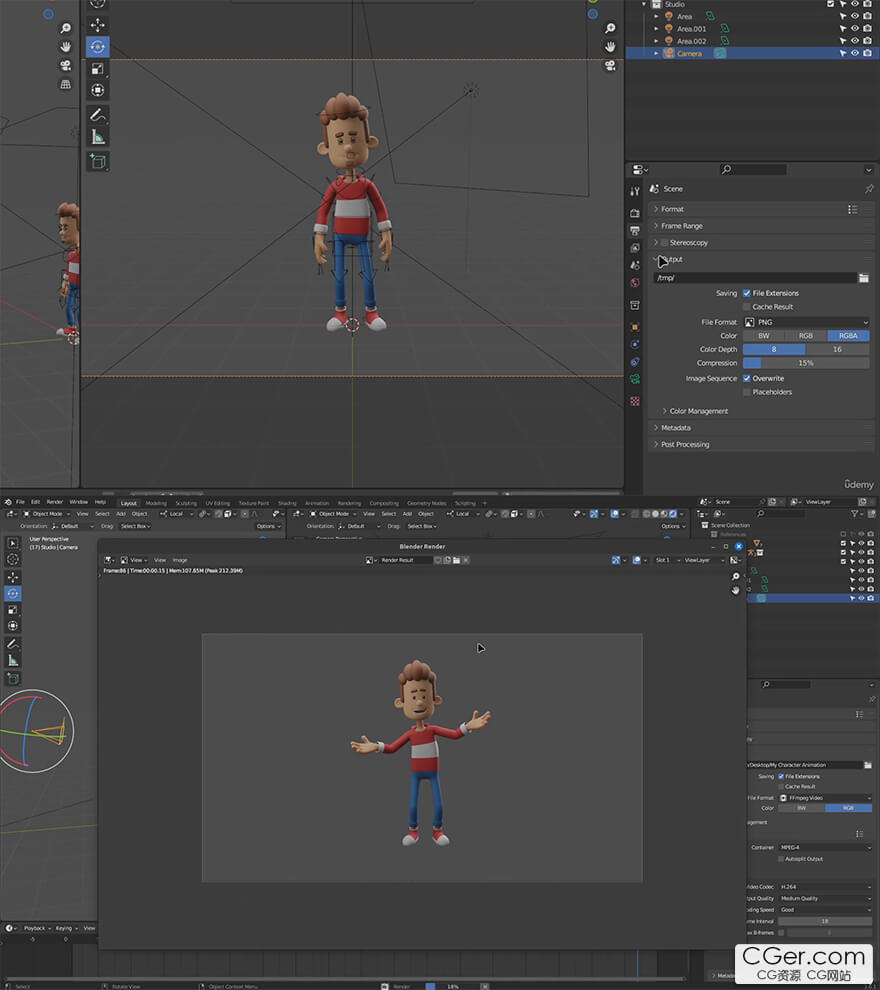This screenshot has width=880, height=990.
Task: Open the Render properties tab
Action: (x=634, y=213)
